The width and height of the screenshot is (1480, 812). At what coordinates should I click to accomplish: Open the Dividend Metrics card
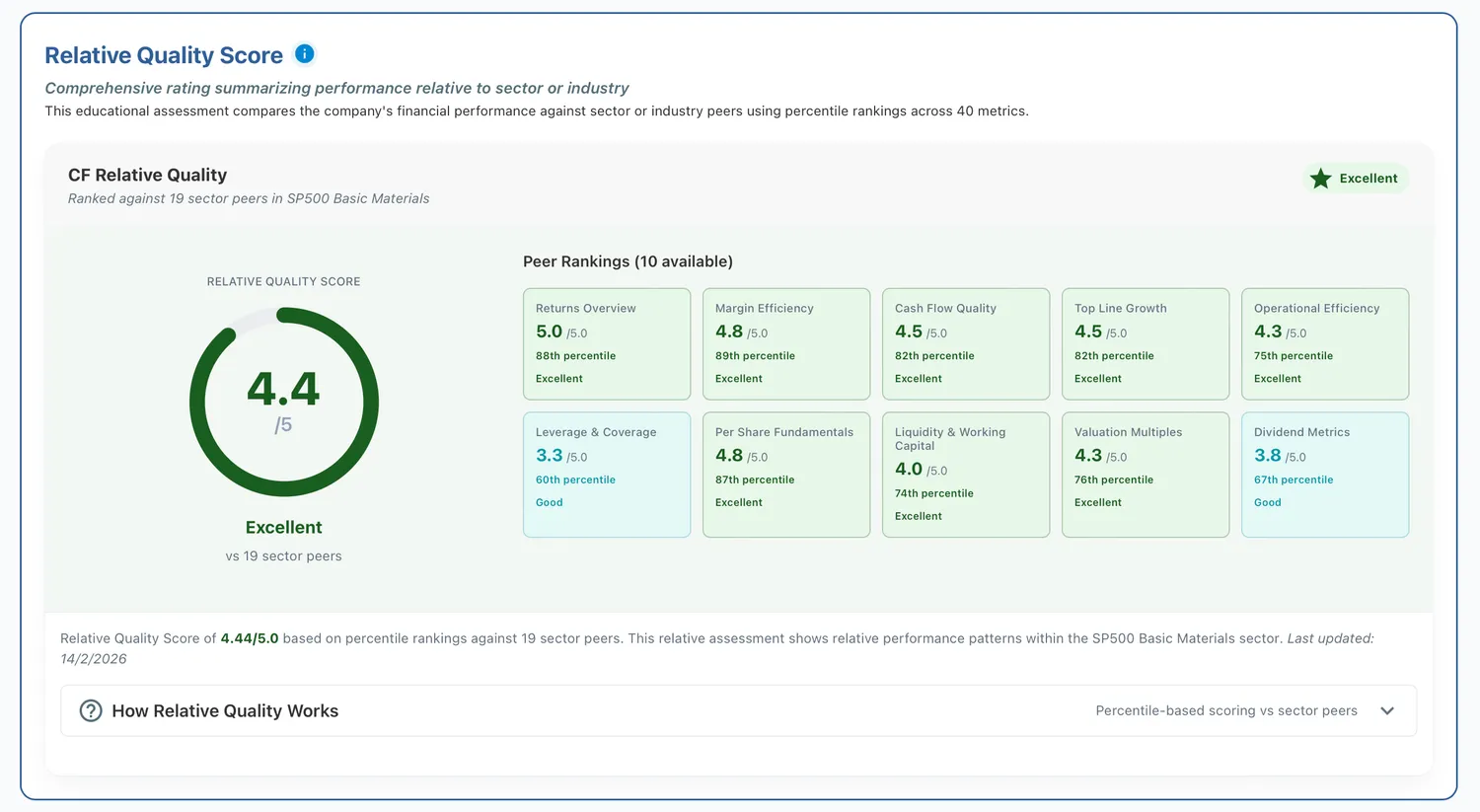point(1325,475)
